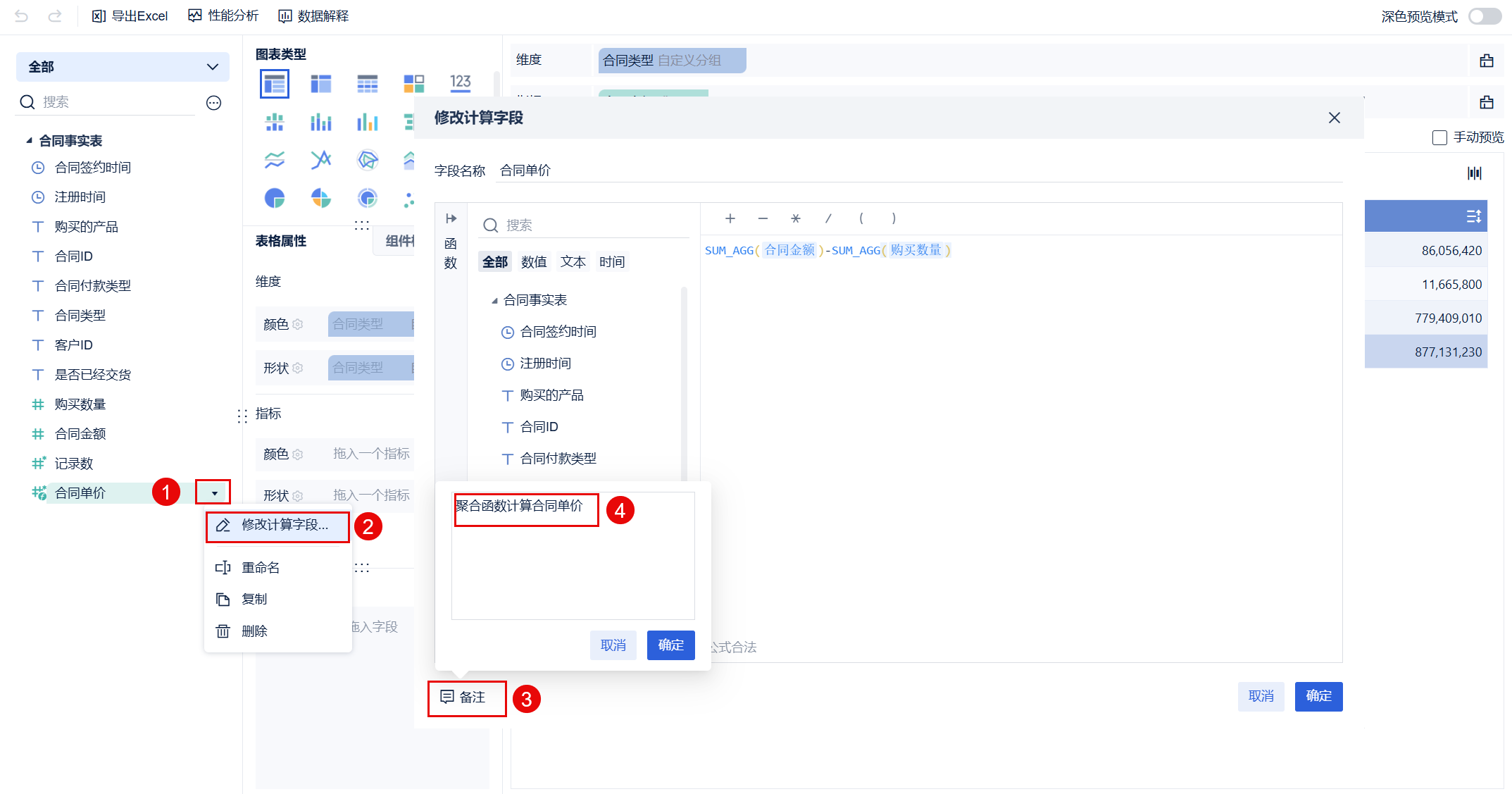Click the 备注 remark button
This screenshot has width=1512, height=794.
click(465, 697)
